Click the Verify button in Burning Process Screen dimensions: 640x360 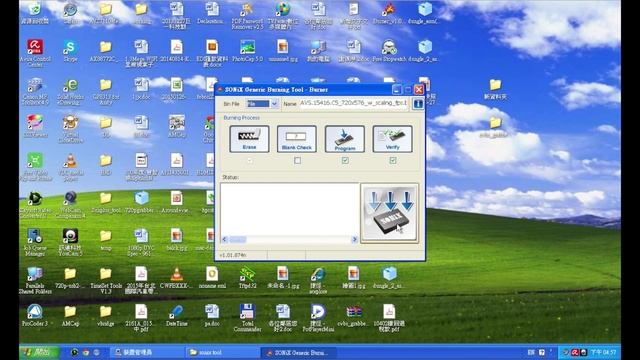tap(392, 139)
